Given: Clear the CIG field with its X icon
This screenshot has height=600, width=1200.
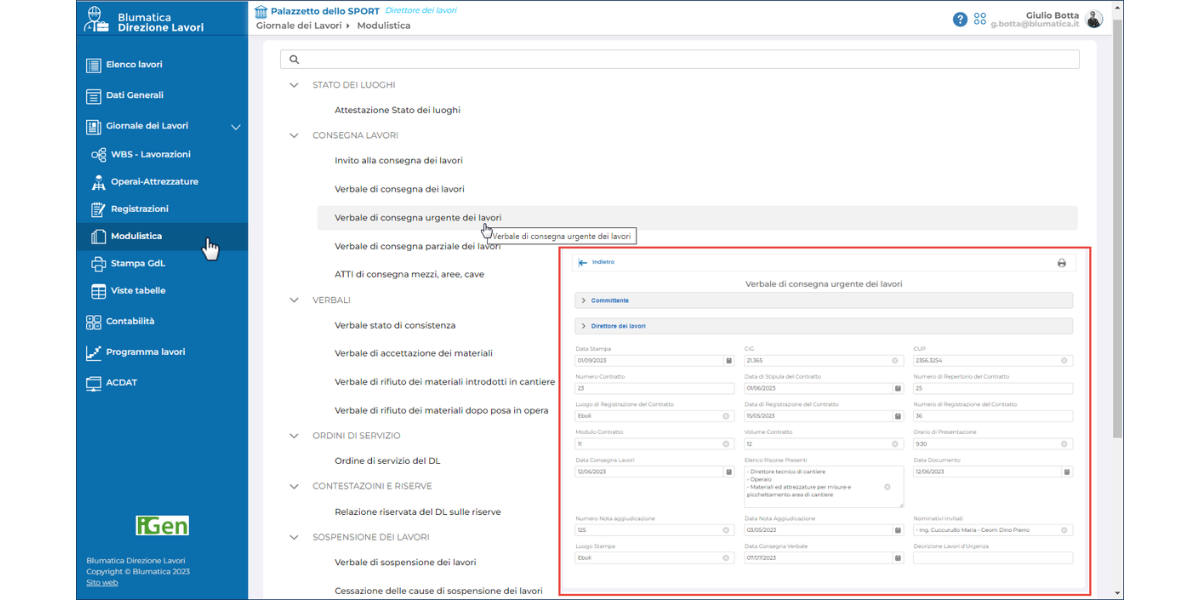Looking at the screenshot, I should (x=895, y=360).
